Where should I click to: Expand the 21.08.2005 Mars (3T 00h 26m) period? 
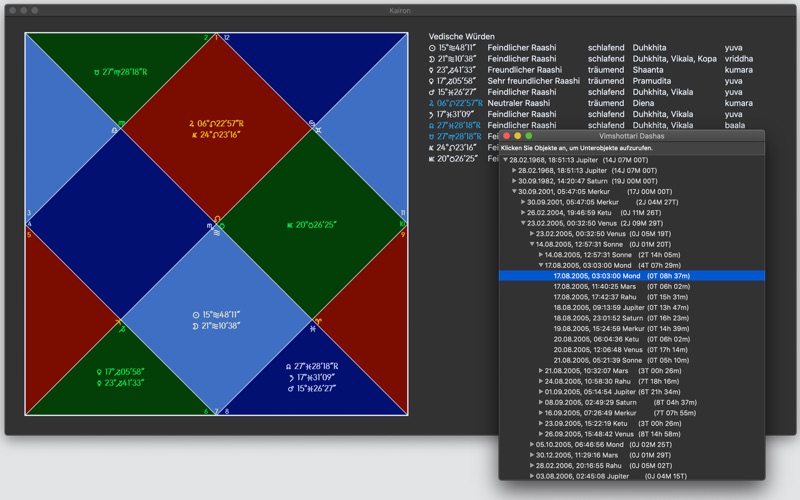click(541, 371)
